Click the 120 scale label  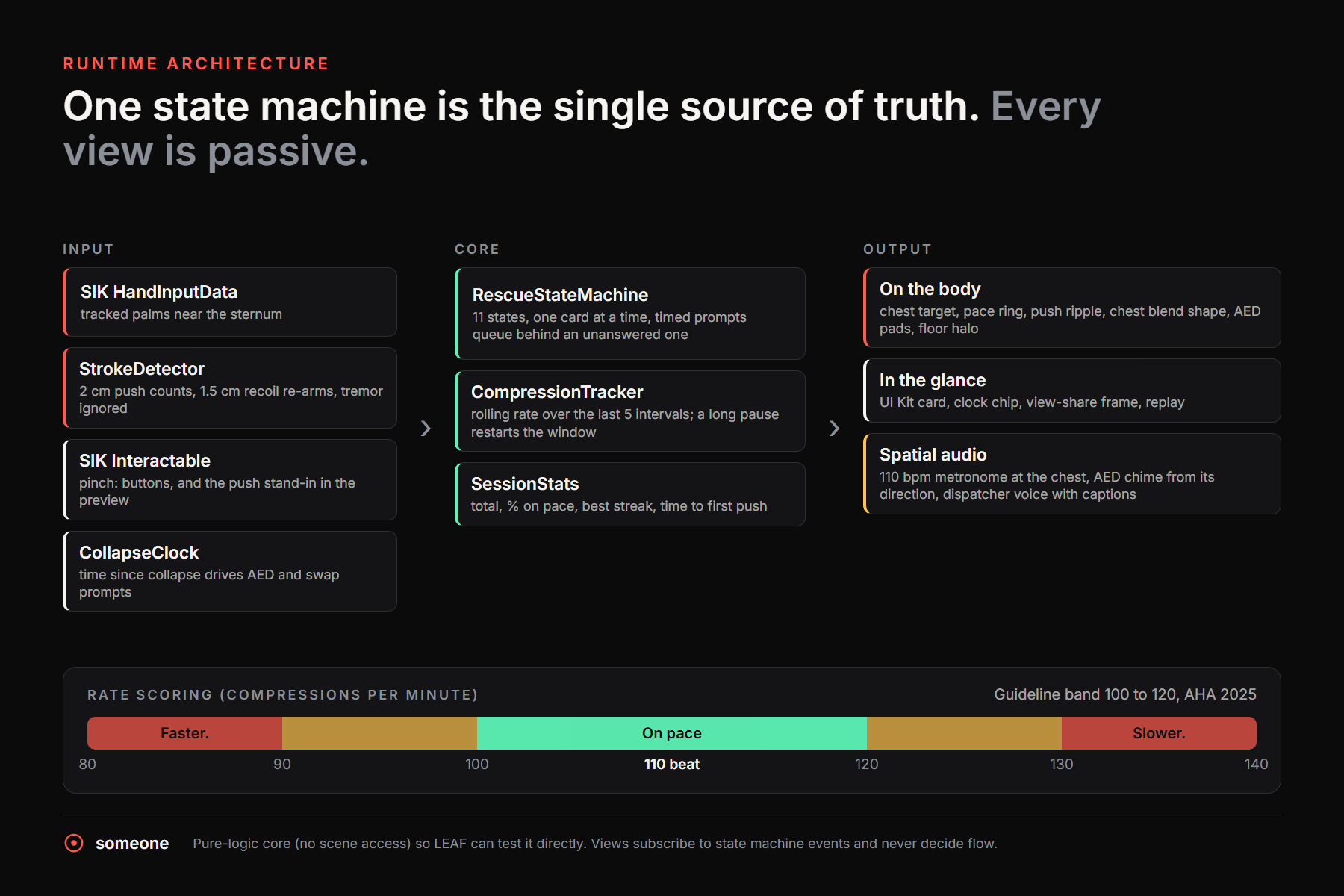tap(867, 764)
